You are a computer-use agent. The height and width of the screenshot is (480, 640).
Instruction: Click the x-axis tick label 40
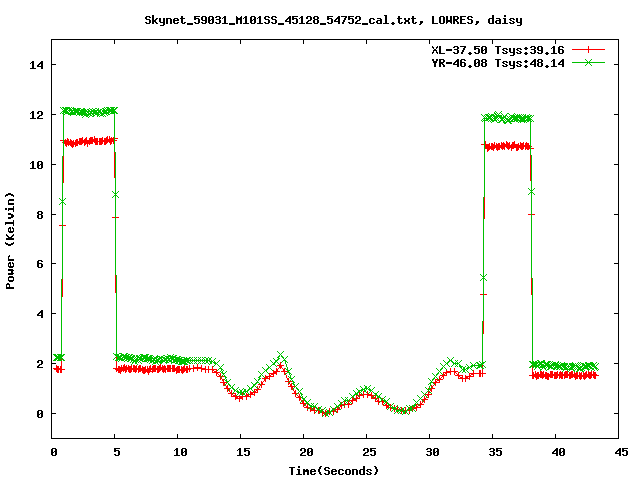point(558,452)
